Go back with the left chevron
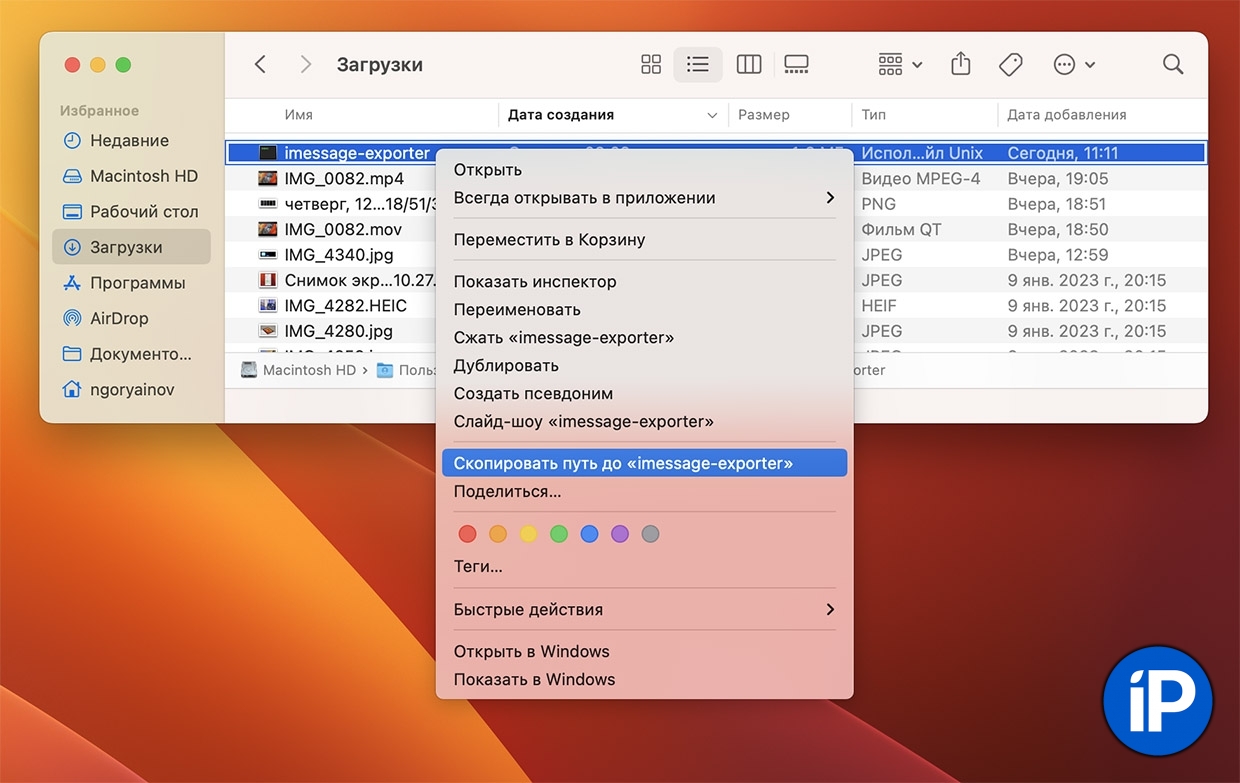Viewport: 1240px width, 783px height. click(260, 65)
